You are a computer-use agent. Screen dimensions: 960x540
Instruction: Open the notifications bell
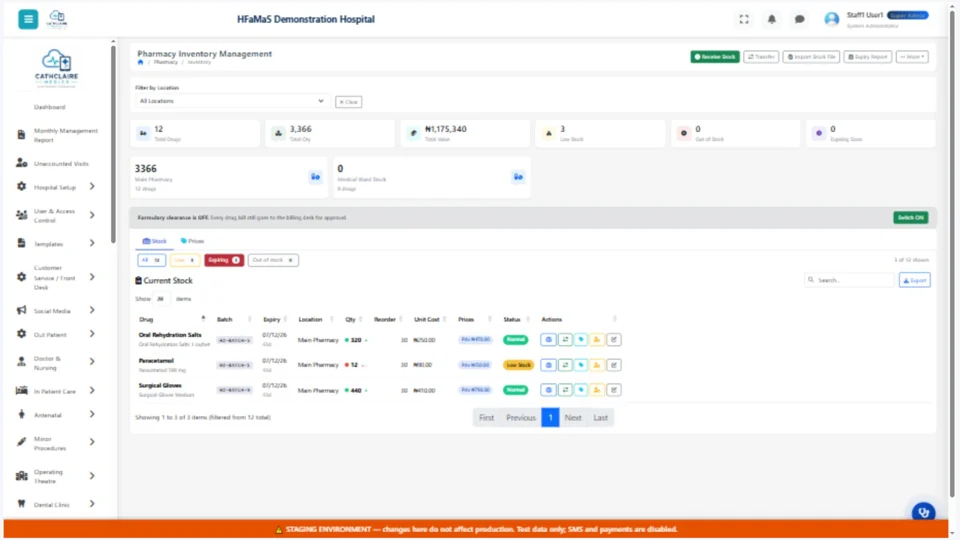pos(771,20)
